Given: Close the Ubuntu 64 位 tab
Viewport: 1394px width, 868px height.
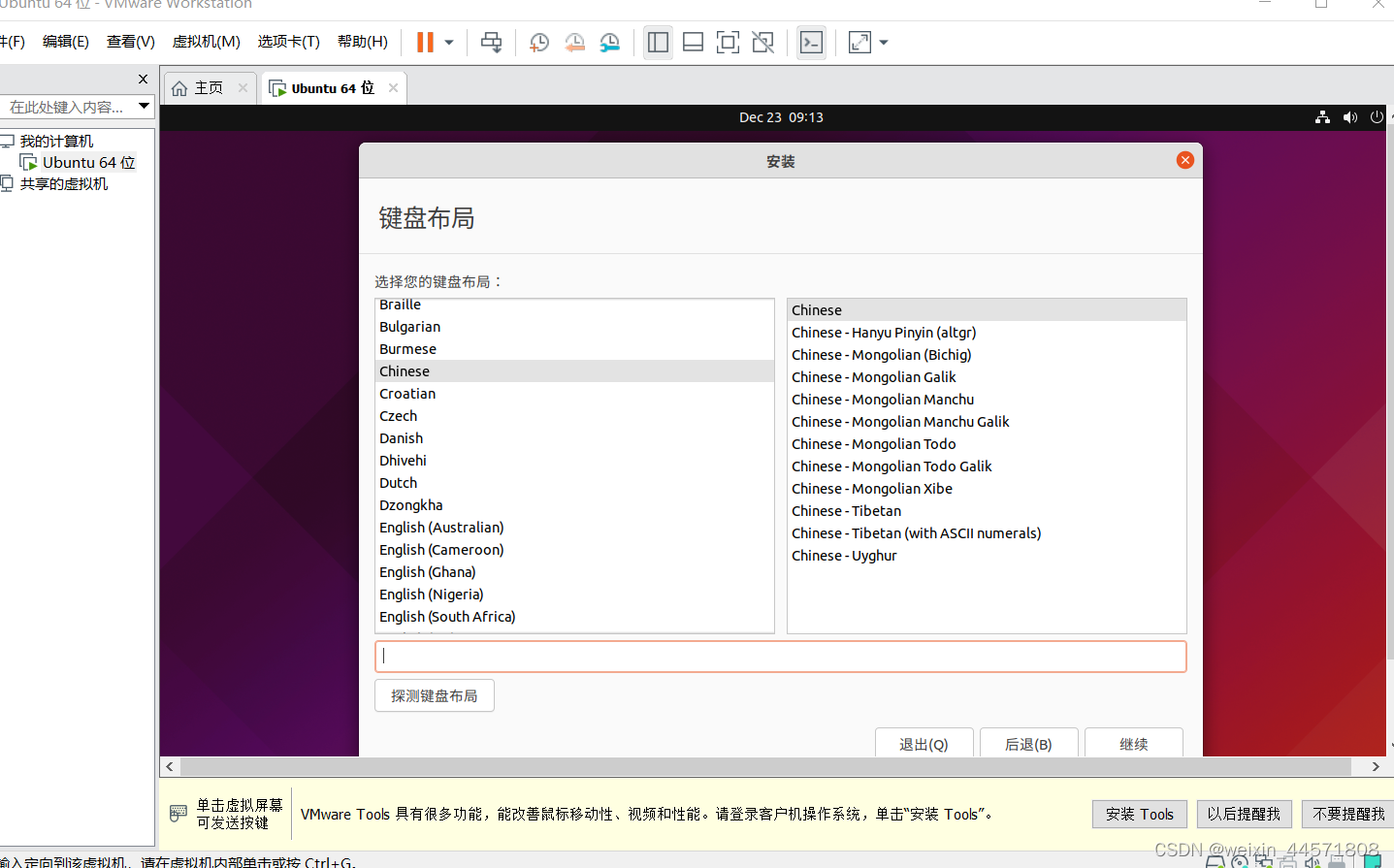Looking at the screenshot, I should click(x=393, y=88).
